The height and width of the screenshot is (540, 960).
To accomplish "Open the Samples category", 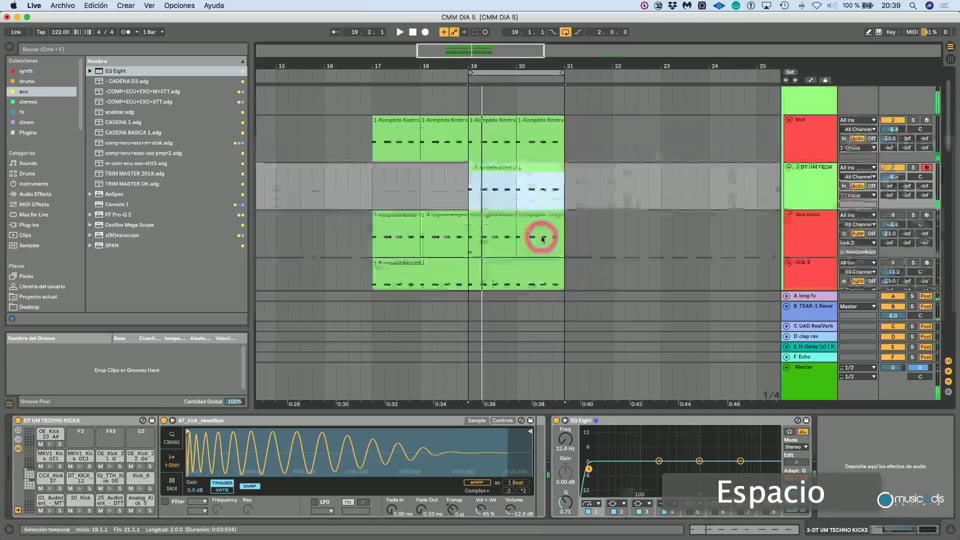I will 42,246.
